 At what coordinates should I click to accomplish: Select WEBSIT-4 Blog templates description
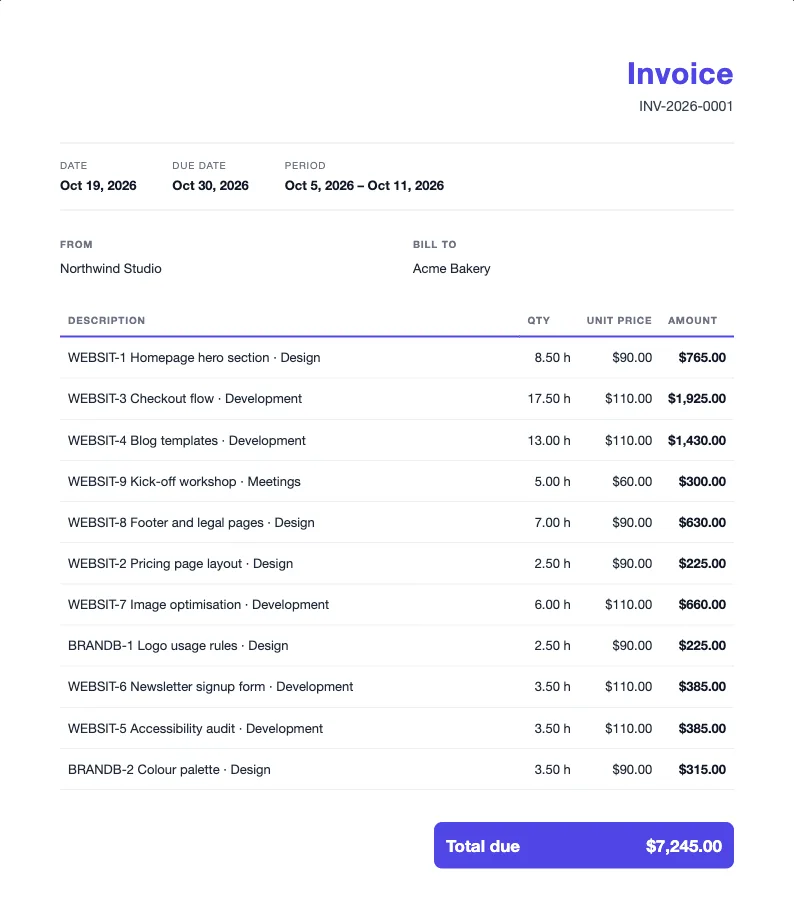[x=187, y=440]
